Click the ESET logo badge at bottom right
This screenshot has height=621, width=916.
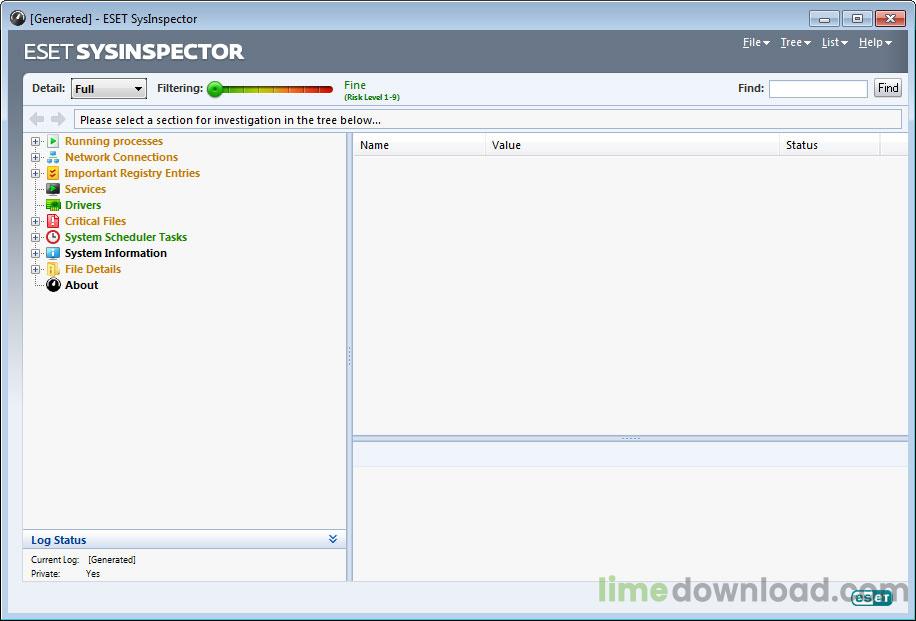click(x=872, y=598)
